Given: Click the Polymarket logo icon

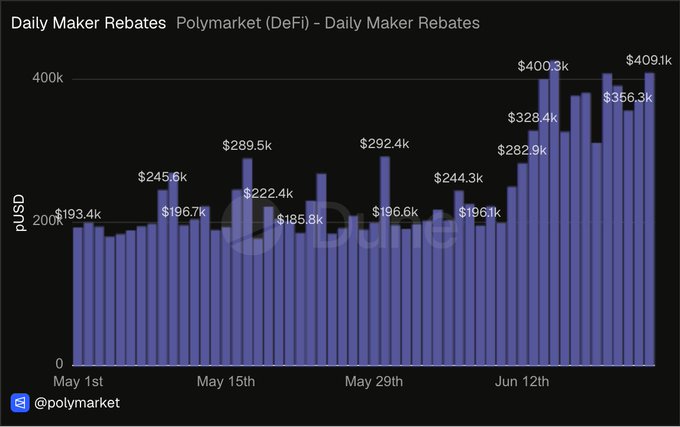Looking at the screenshot, I should coord(20,403).
